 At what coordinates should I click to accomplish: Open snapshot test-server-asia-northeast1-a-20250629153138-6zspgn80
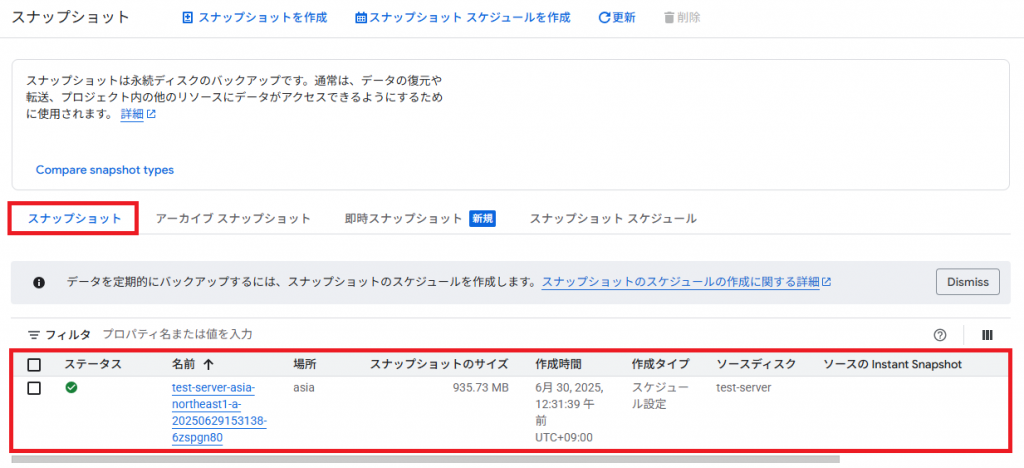tap(219, 414)
